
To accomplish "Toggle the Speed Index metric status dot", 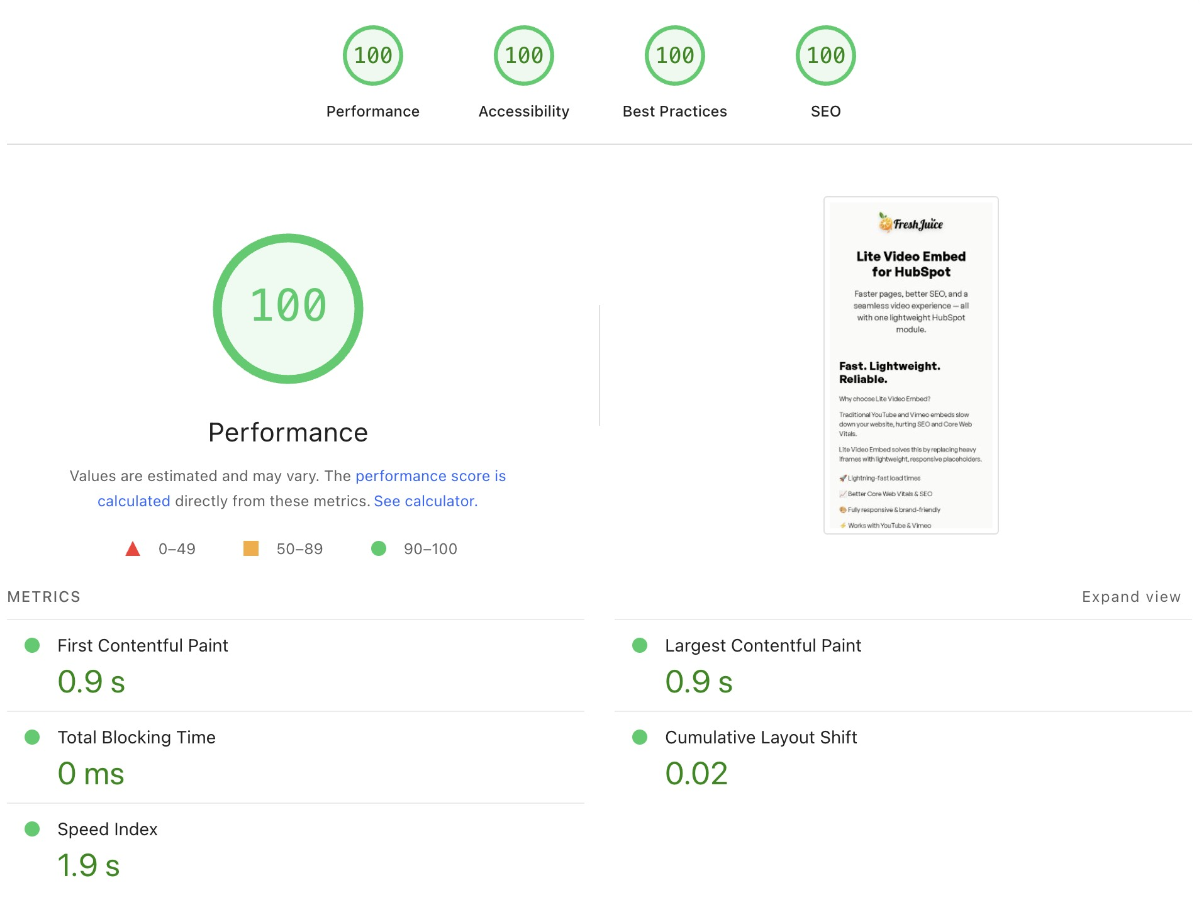I will (x=32, y=829).
